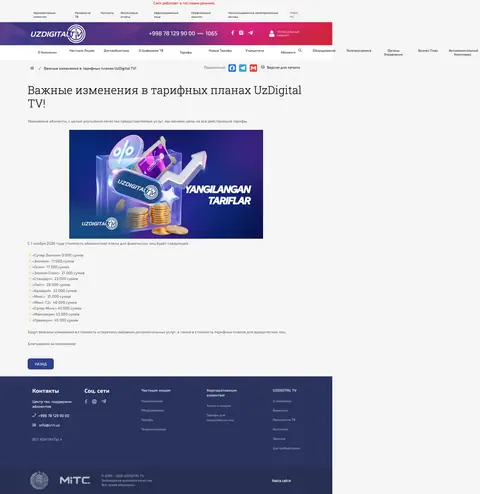Open the О цифровом ТВ menu item
The image size is (480, 494).
[x=151, y=51]
